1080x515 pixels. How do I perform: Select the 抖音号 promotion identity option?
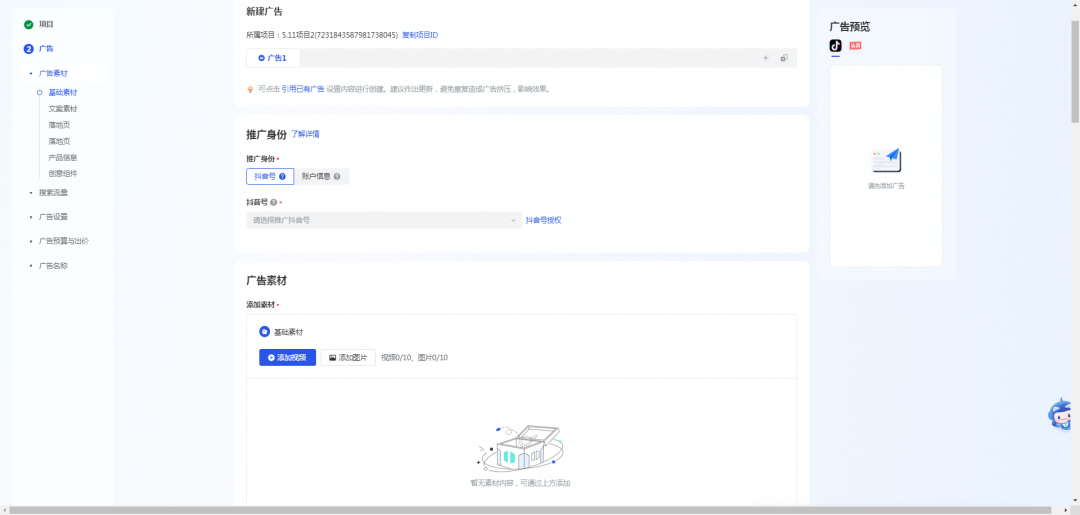270,176
